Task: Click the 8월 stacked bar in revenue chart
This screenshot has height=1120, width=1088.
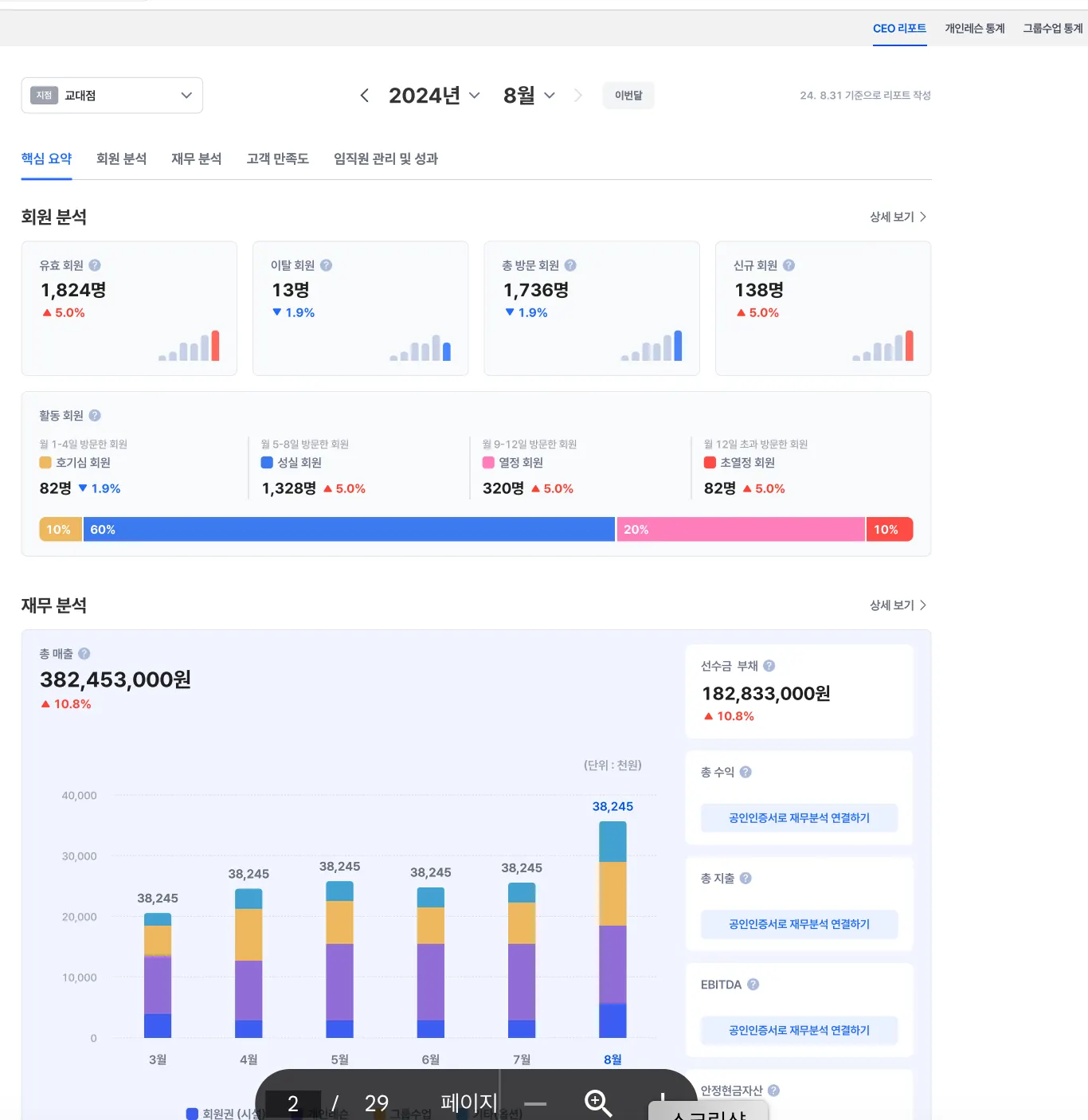Action: [612, 930]
